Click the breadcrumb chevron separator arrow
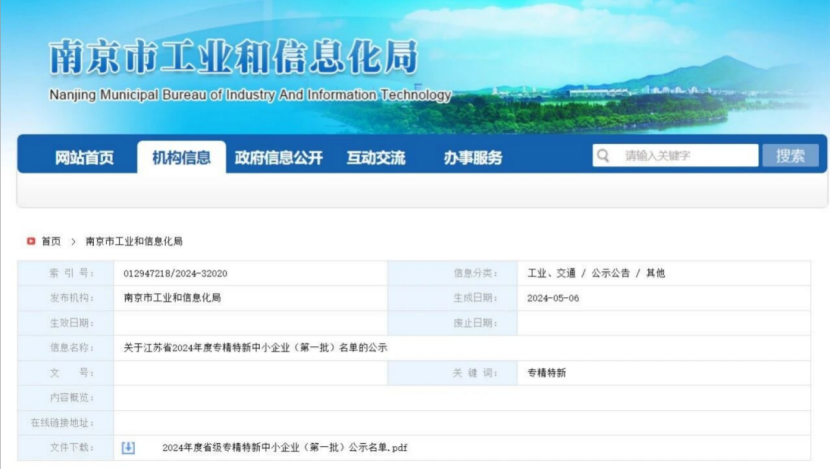Screen dimensions: 830x469 coord(73,241)
